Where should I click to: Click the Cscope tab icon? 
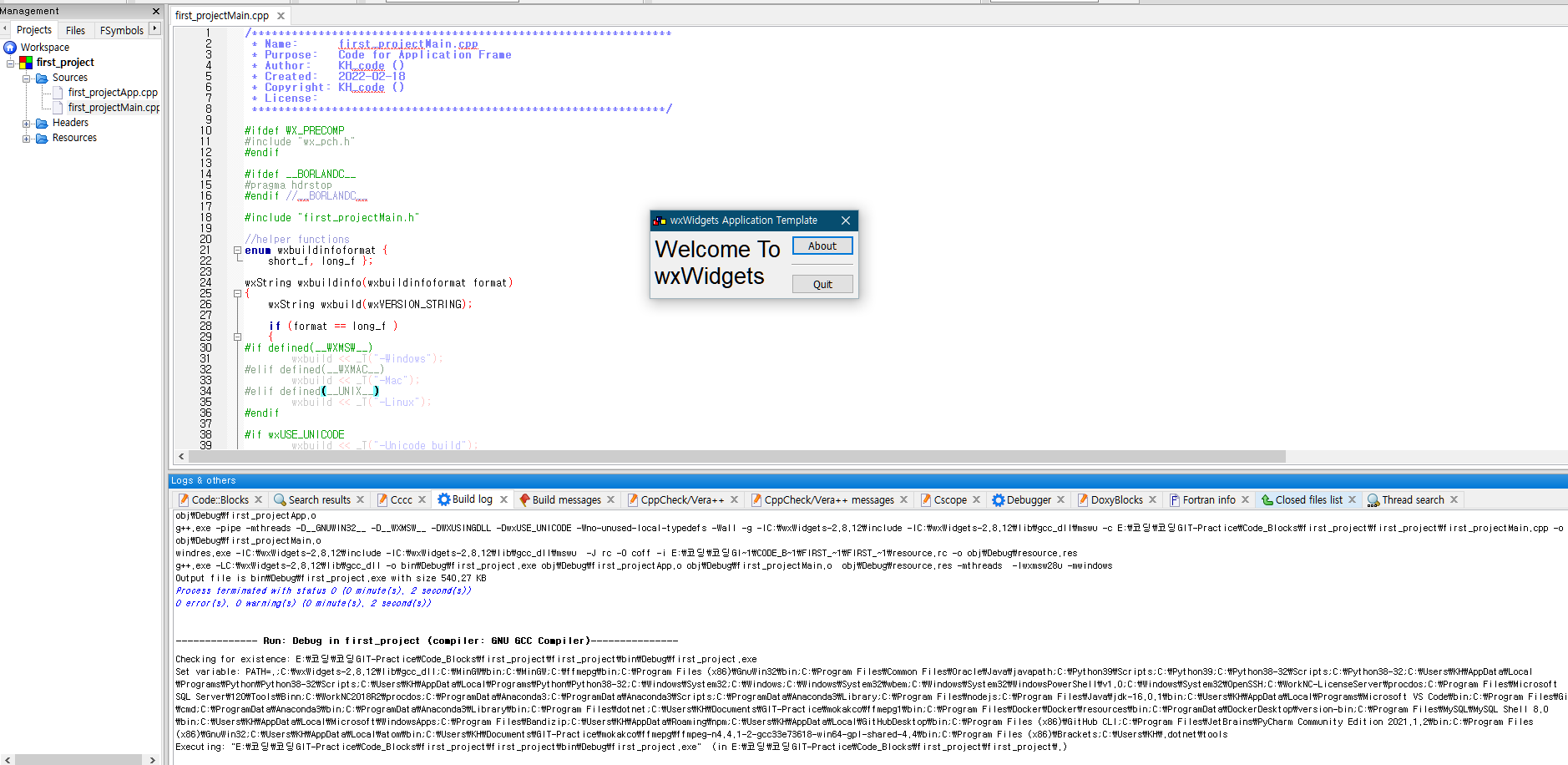pyautogui.click(x=926, y=500)
